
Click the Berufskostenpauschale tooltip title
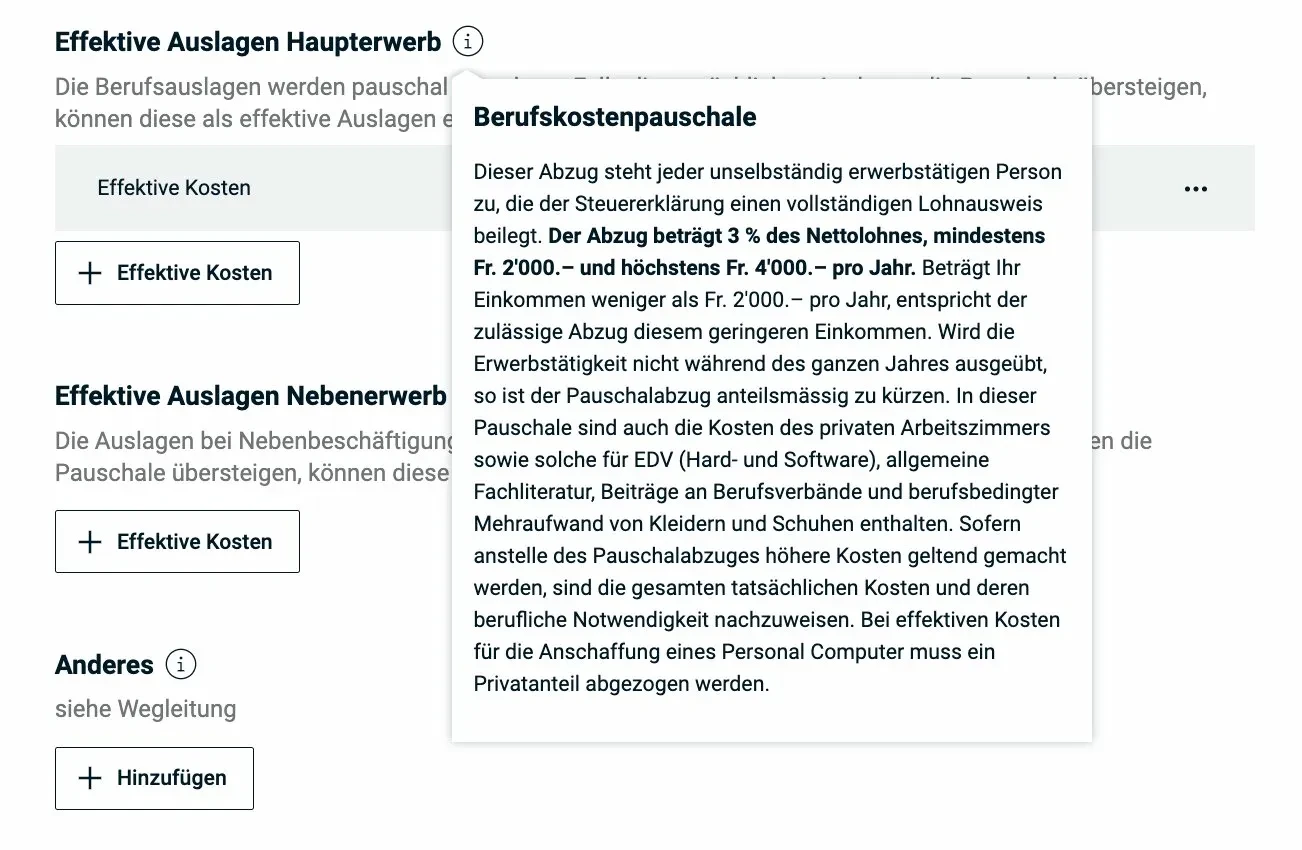[614, 117]
